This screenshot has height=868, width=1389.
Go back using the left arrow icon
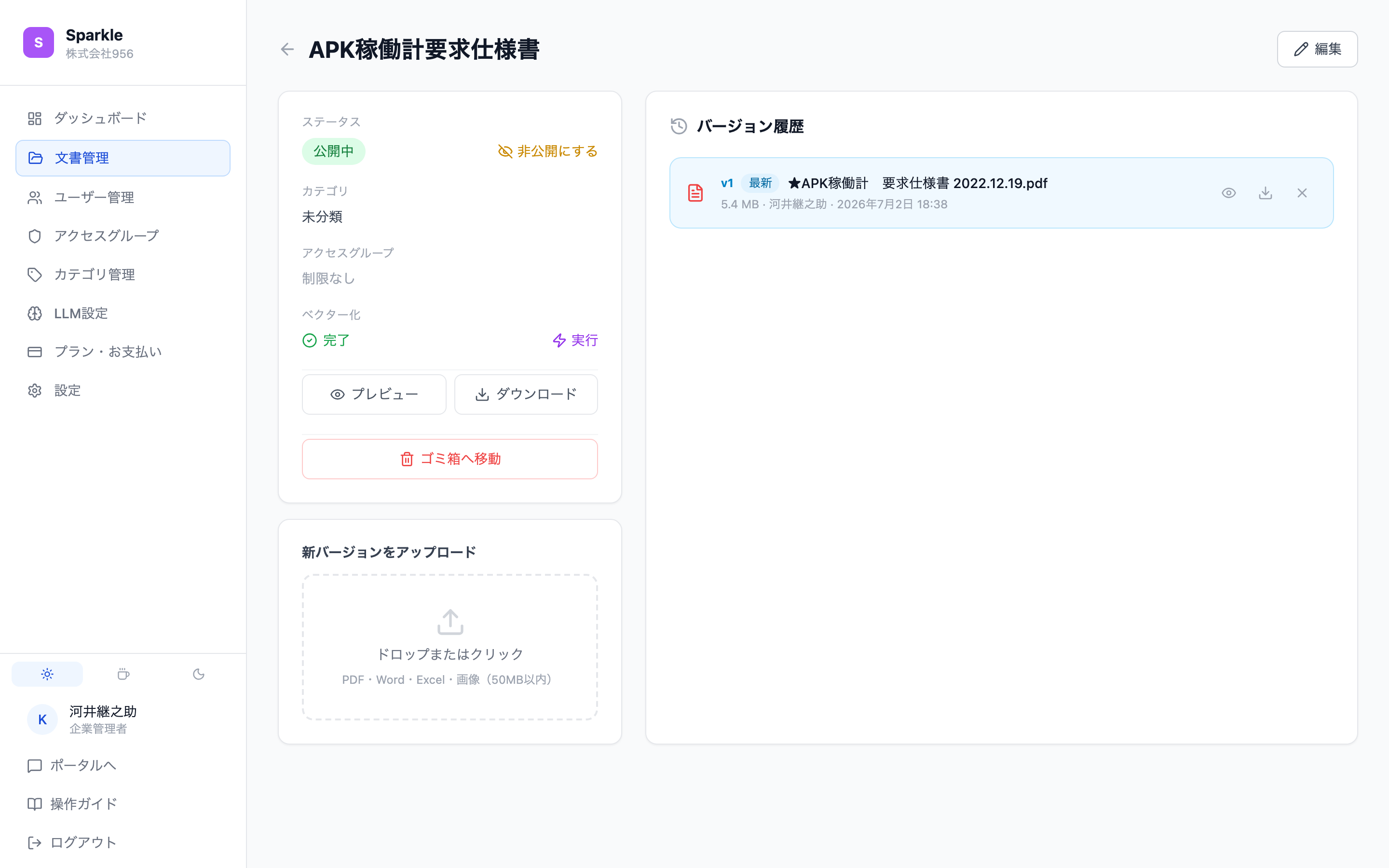coord(287,49)
